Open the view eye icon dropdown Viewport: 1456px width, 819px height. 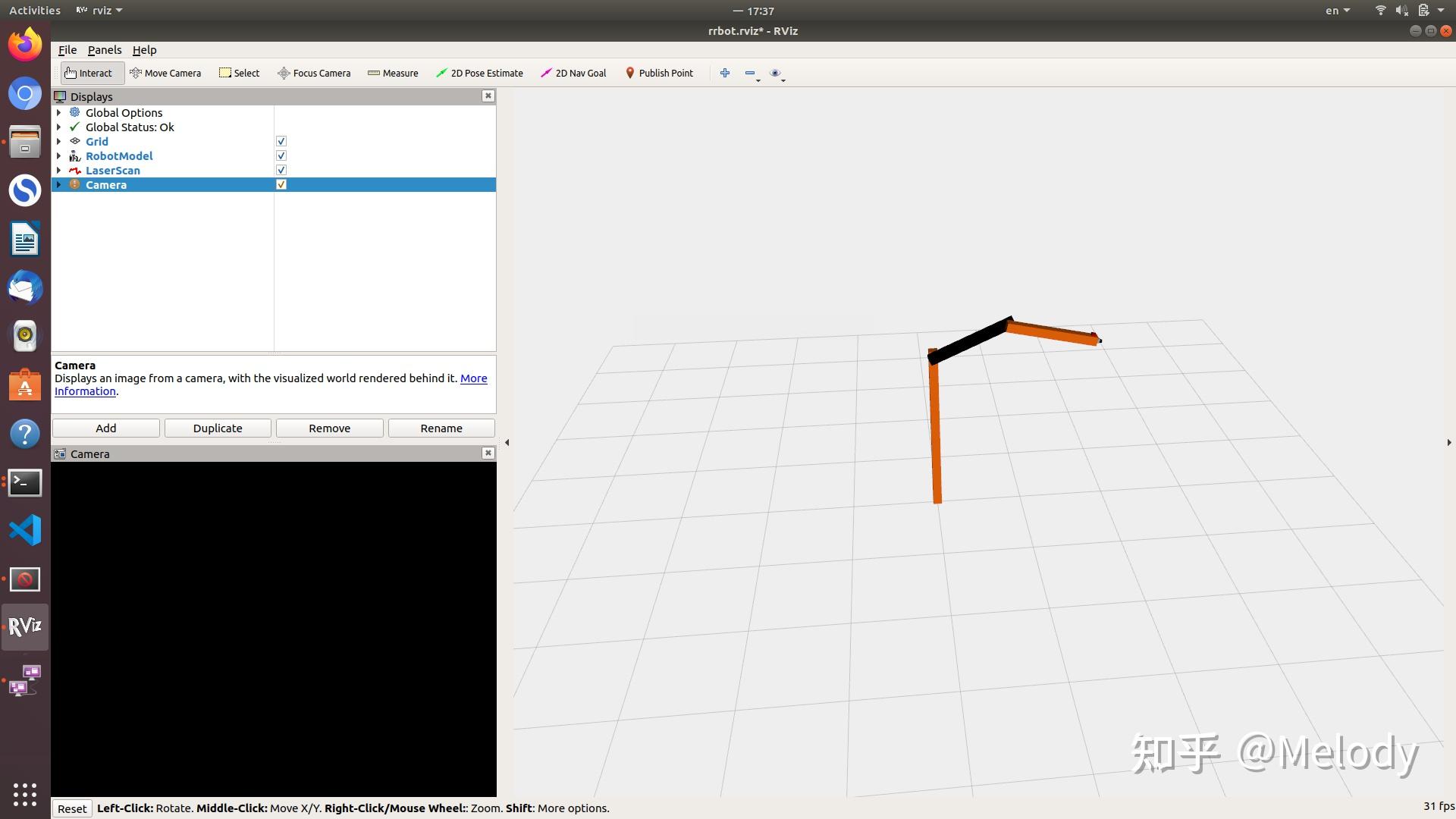click(x=777, y=74)
